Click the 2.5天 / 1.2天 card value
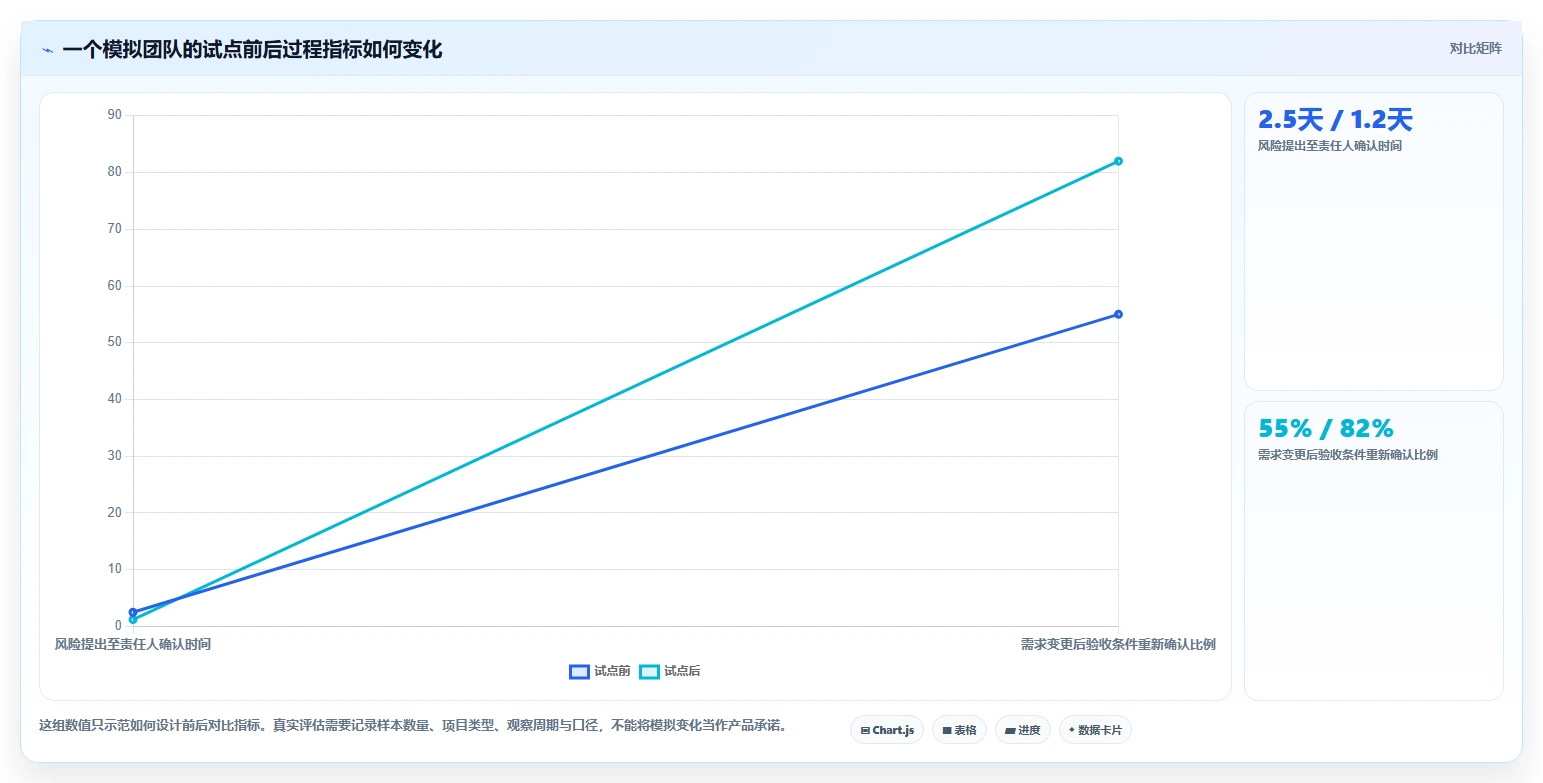The width and height of the screenshot is (1543, 783). coord(1335,120)
